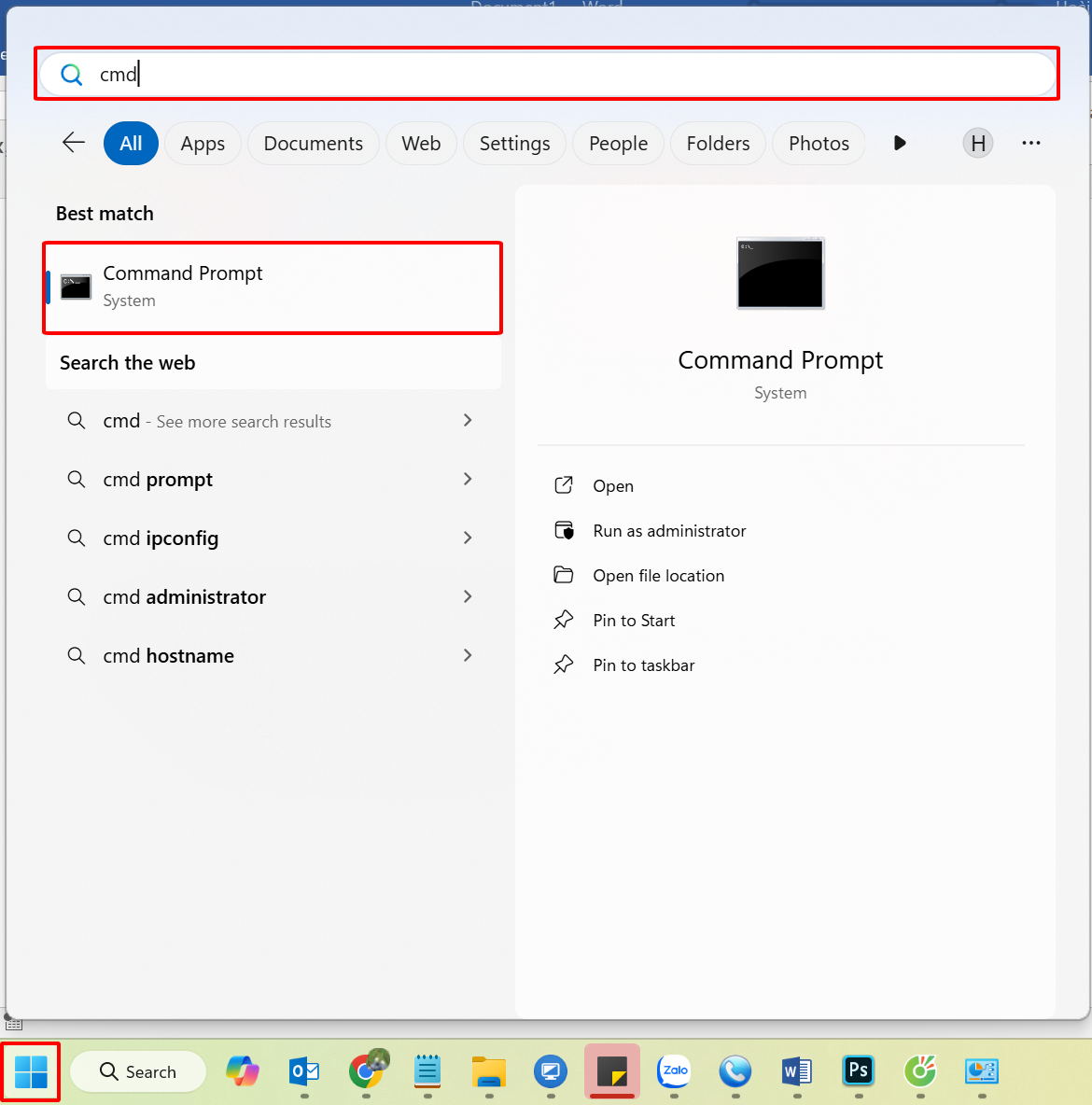This screenshot has height=1105, width=1092.
Task: Open Google Chrome in the taskbar
Action: [367, 1070]
